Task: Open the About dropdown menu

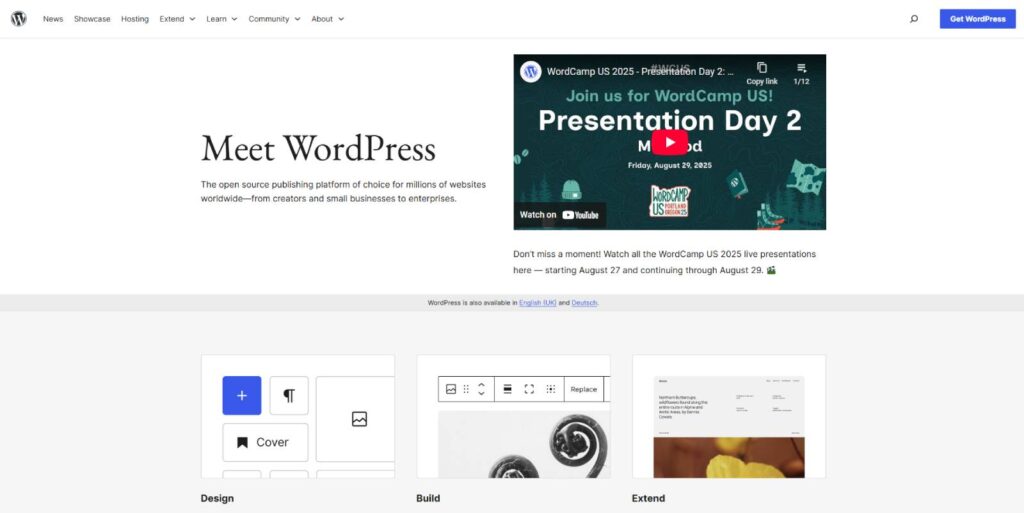Action: pos(327,19)
